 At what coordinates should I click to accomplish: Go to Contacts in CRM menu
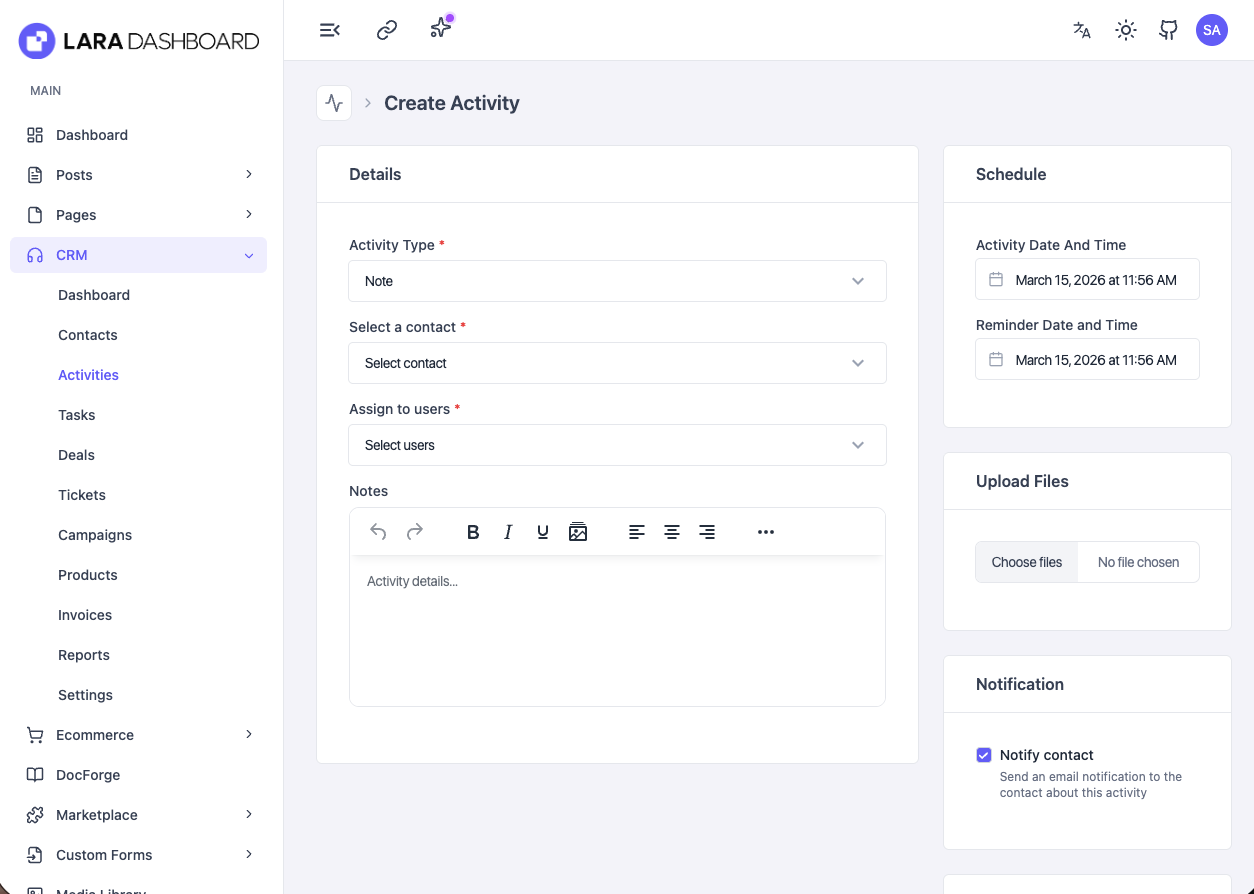(88, 335)
